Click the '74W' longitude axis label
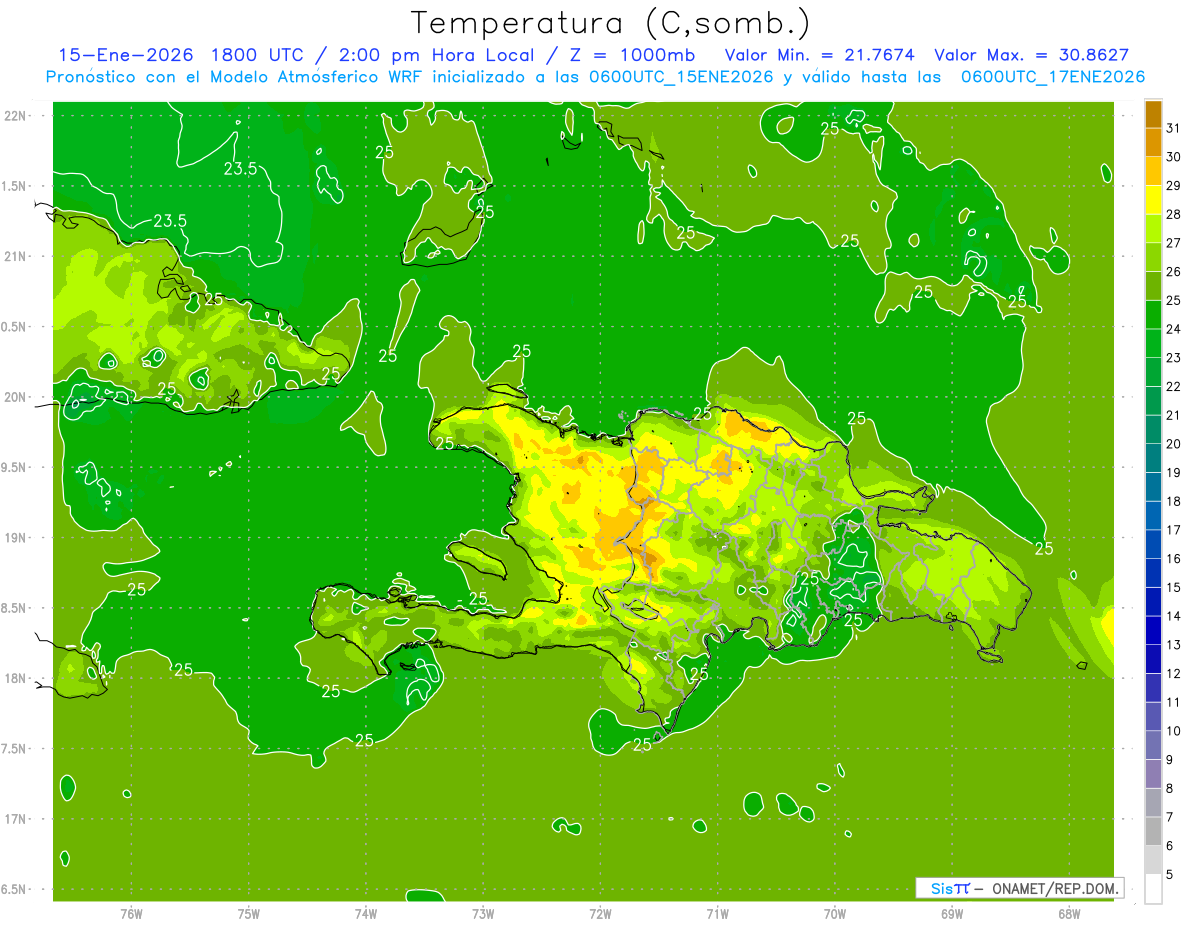Image resolution: width=1200 pixels, height=927 pixels. 366,914
